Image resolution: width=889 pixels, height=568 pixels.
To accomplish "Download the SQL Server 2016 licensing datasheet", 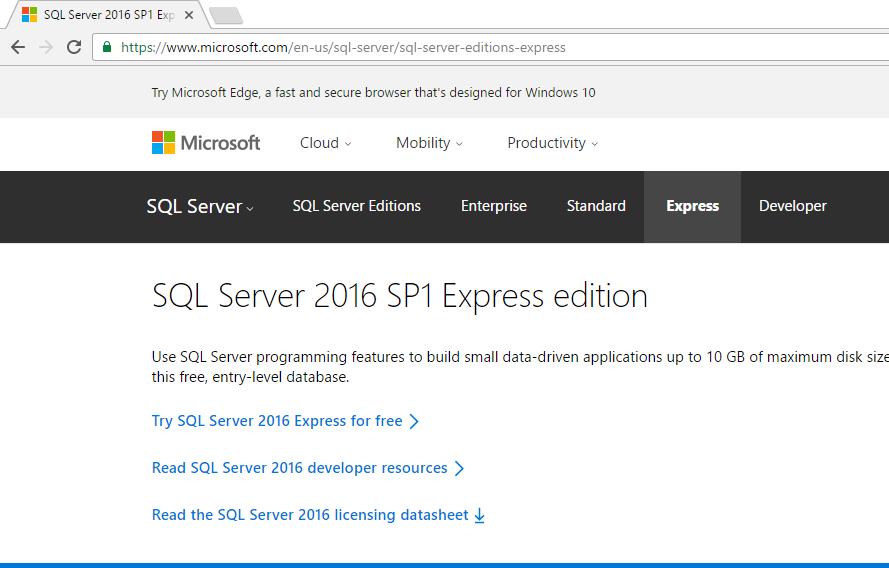I will (x=318, y=515).
